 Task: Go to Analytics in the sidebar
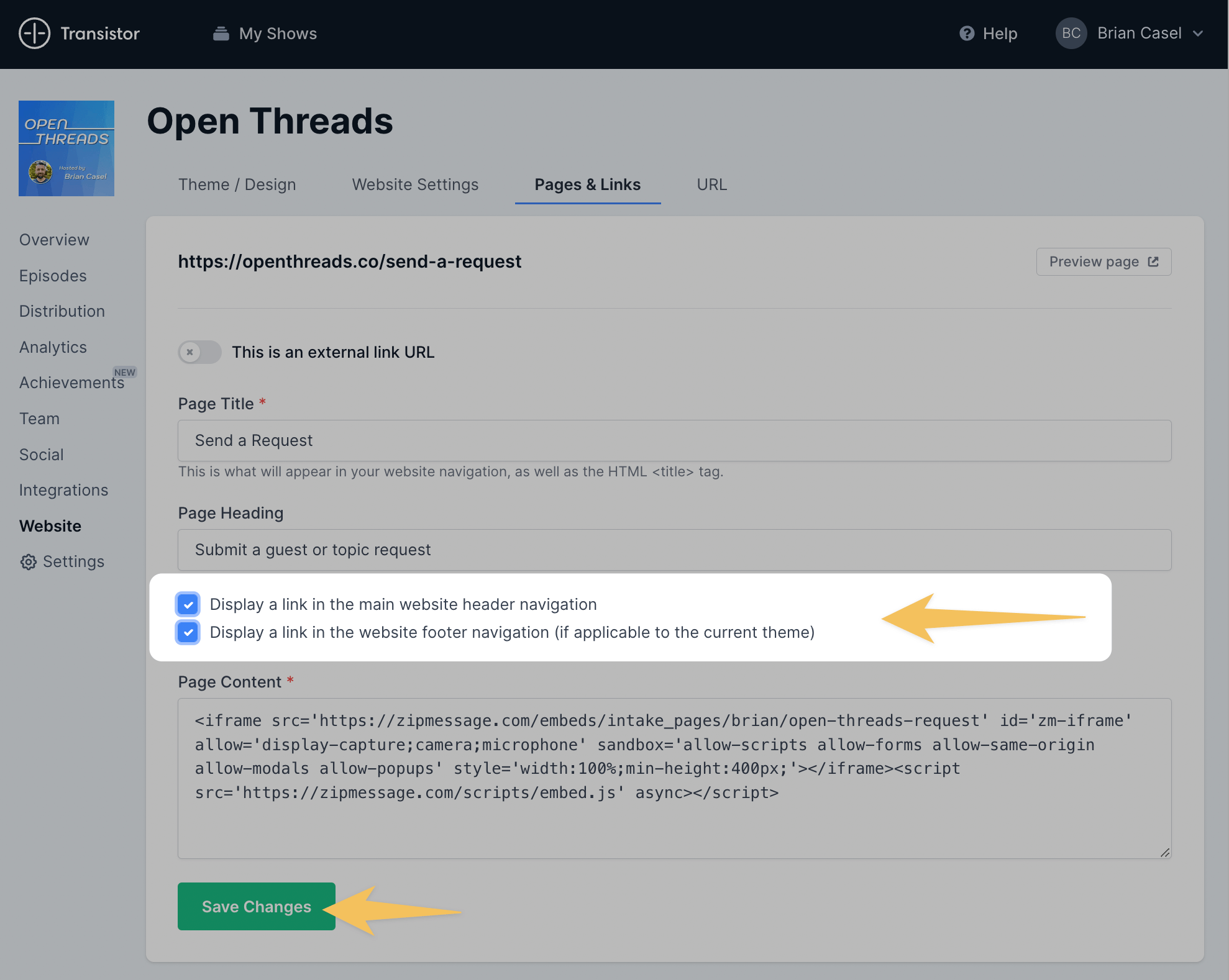pyautogui.click(x=53, y=347)
